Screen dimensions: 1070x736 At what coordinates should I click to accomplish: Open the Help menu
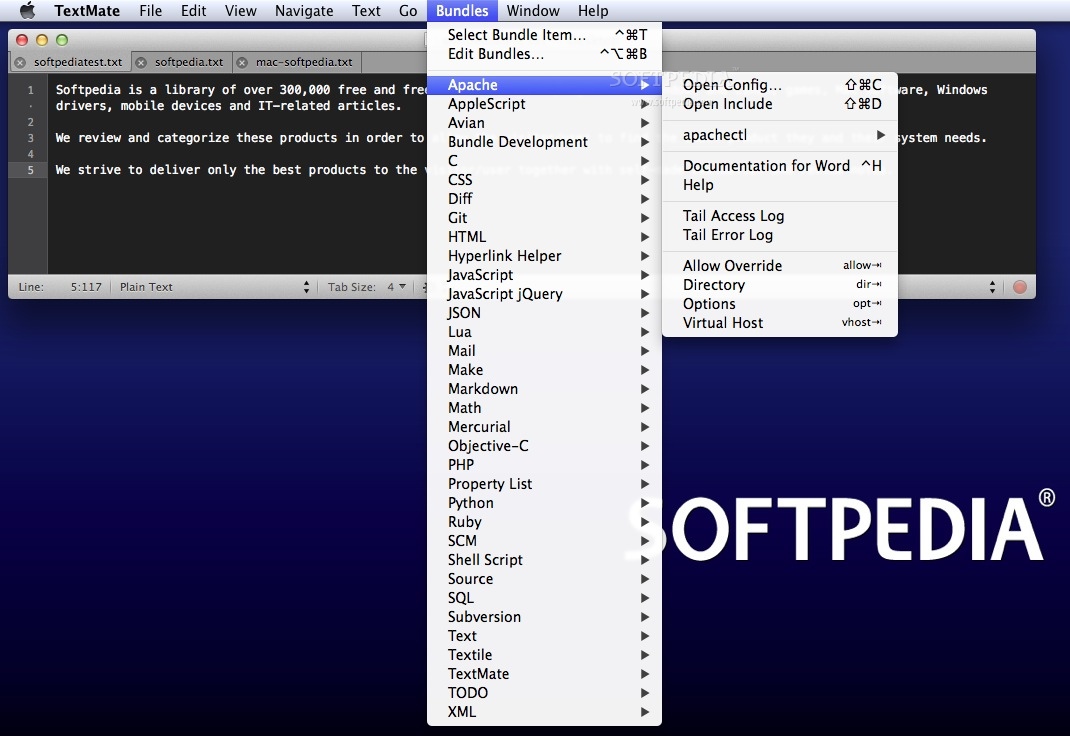tap(592, 10)
